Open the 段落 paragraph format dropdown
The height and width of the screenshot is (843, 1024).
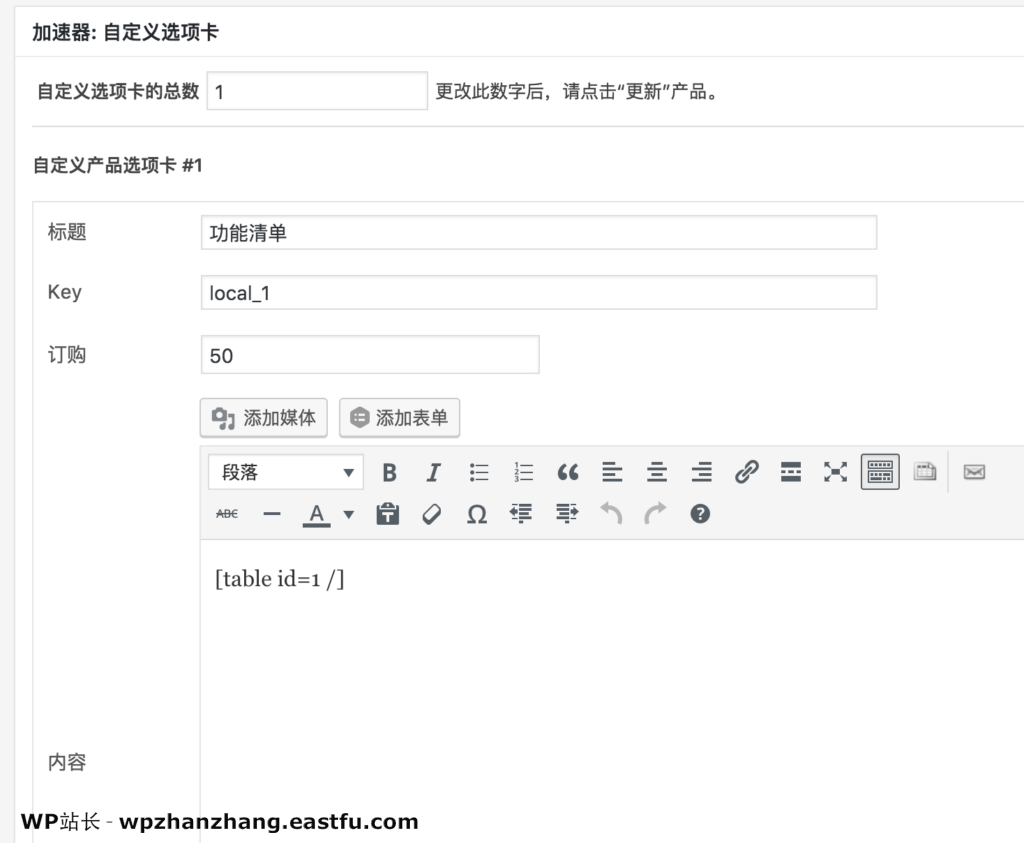[285, 473]
